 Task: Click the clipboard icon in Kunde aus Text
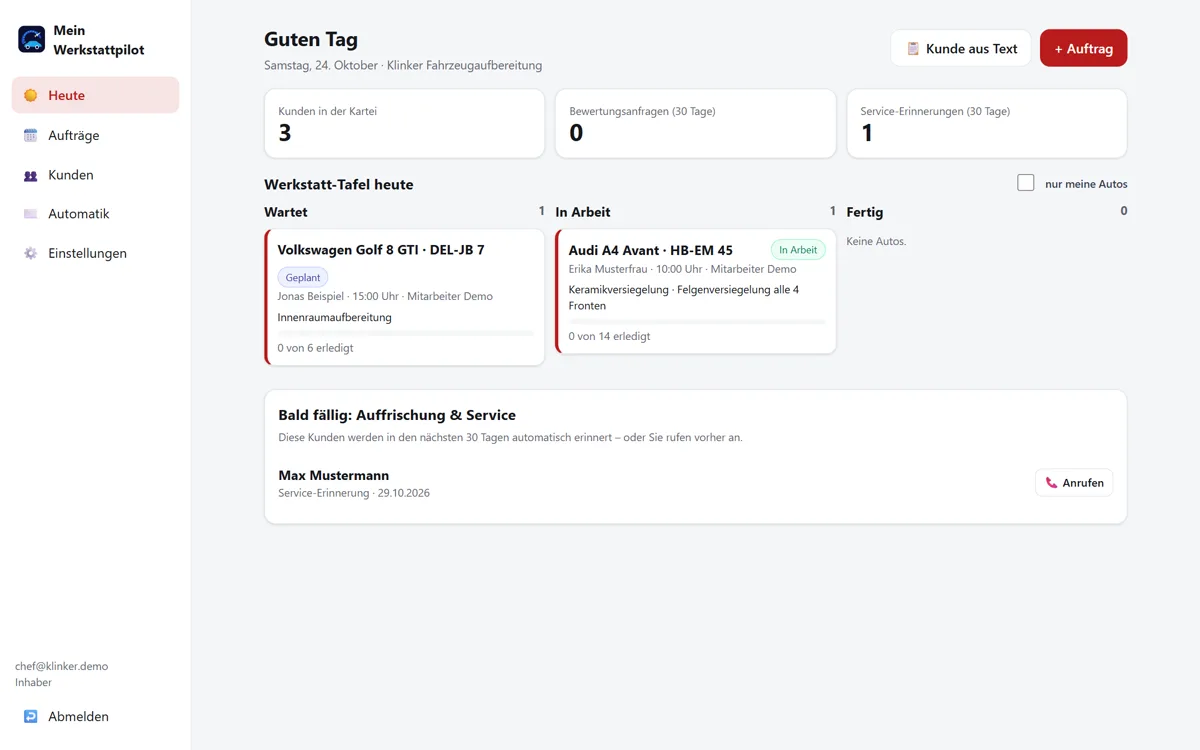coord(913,49)
